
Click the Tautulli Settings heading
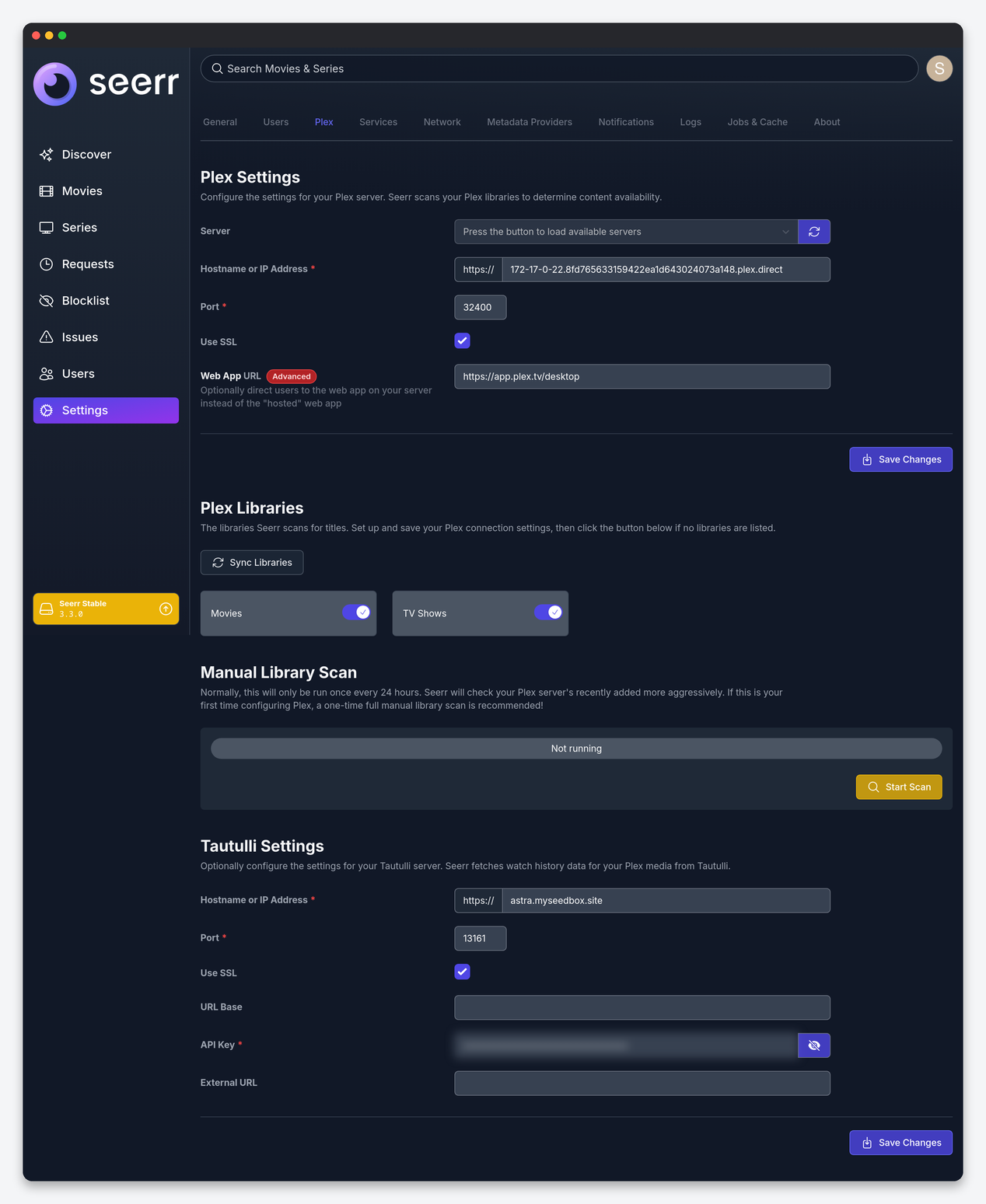(x=262, y=846)
